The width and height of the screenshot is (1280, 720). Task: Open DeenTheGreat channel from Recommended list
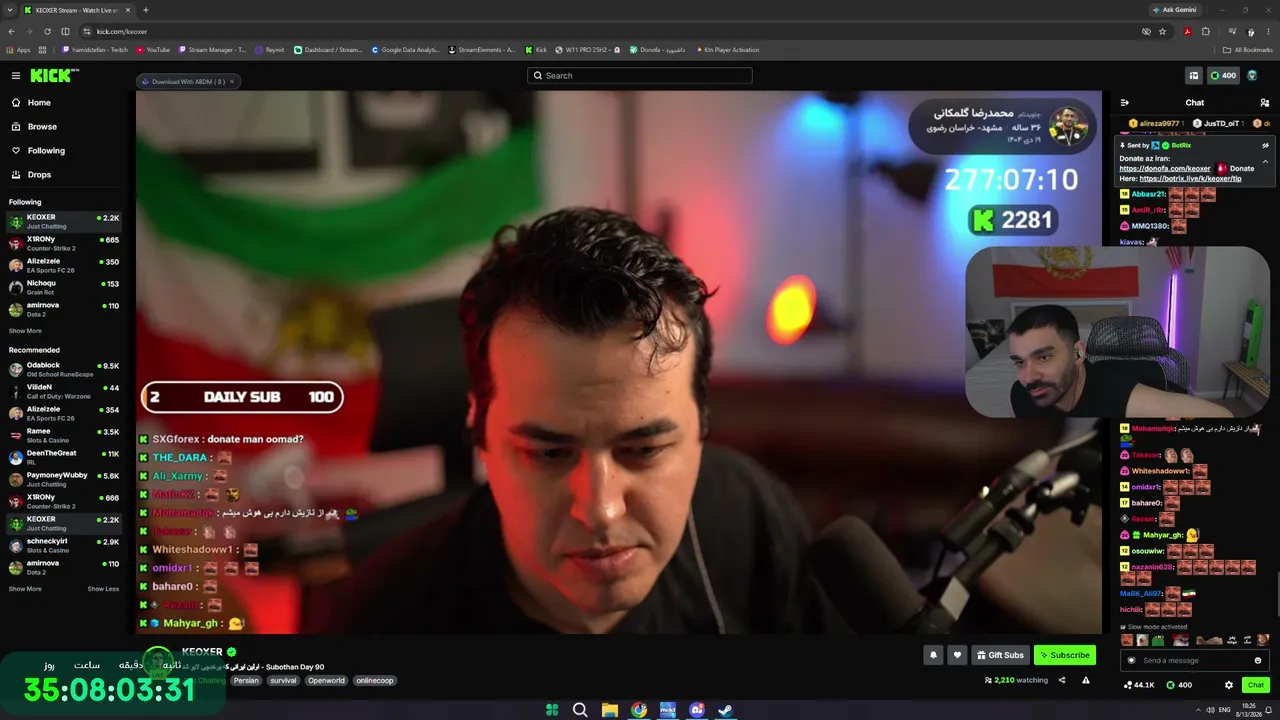click(x=65, y=457)
